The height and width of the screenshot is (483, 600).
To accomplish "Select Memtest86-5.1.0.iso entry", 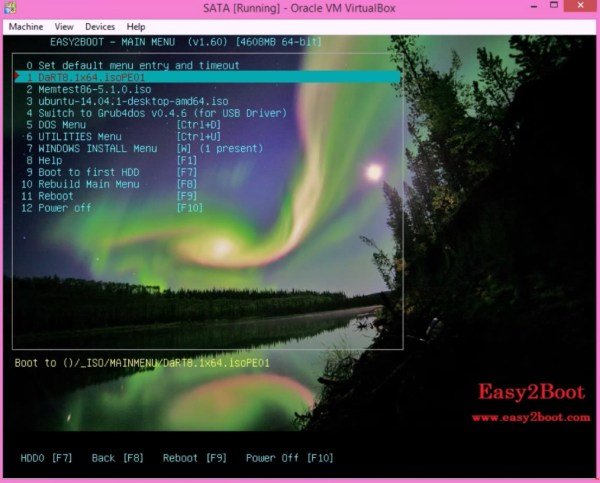I will pyautogui.click(x=89, y=89).
